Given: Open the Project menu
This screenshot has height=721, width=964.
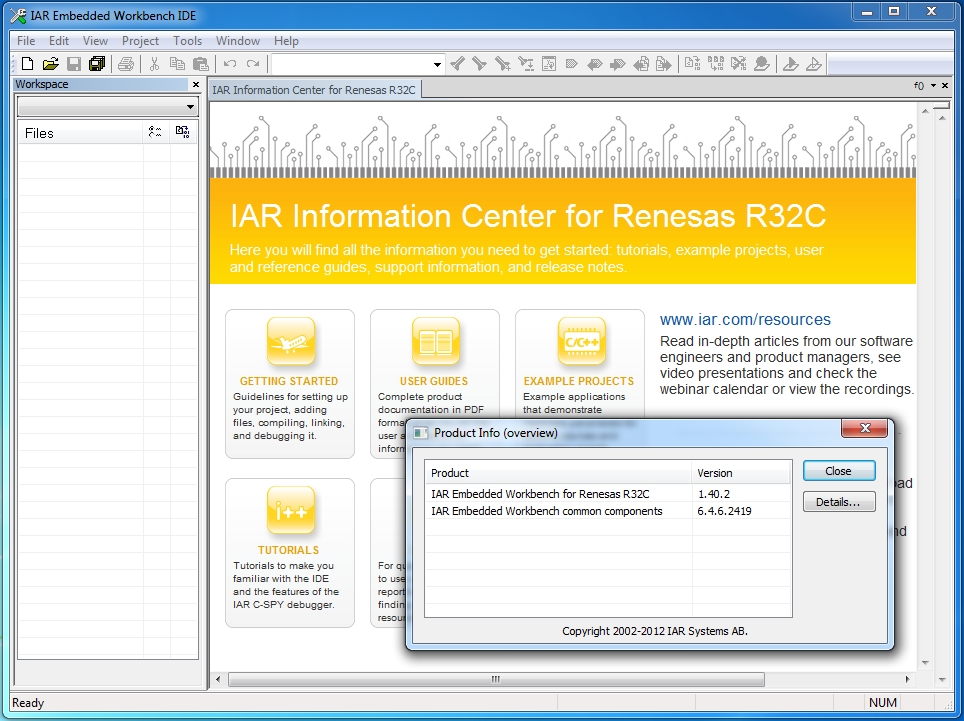Looking at the screenshot, I should (140, 41).
